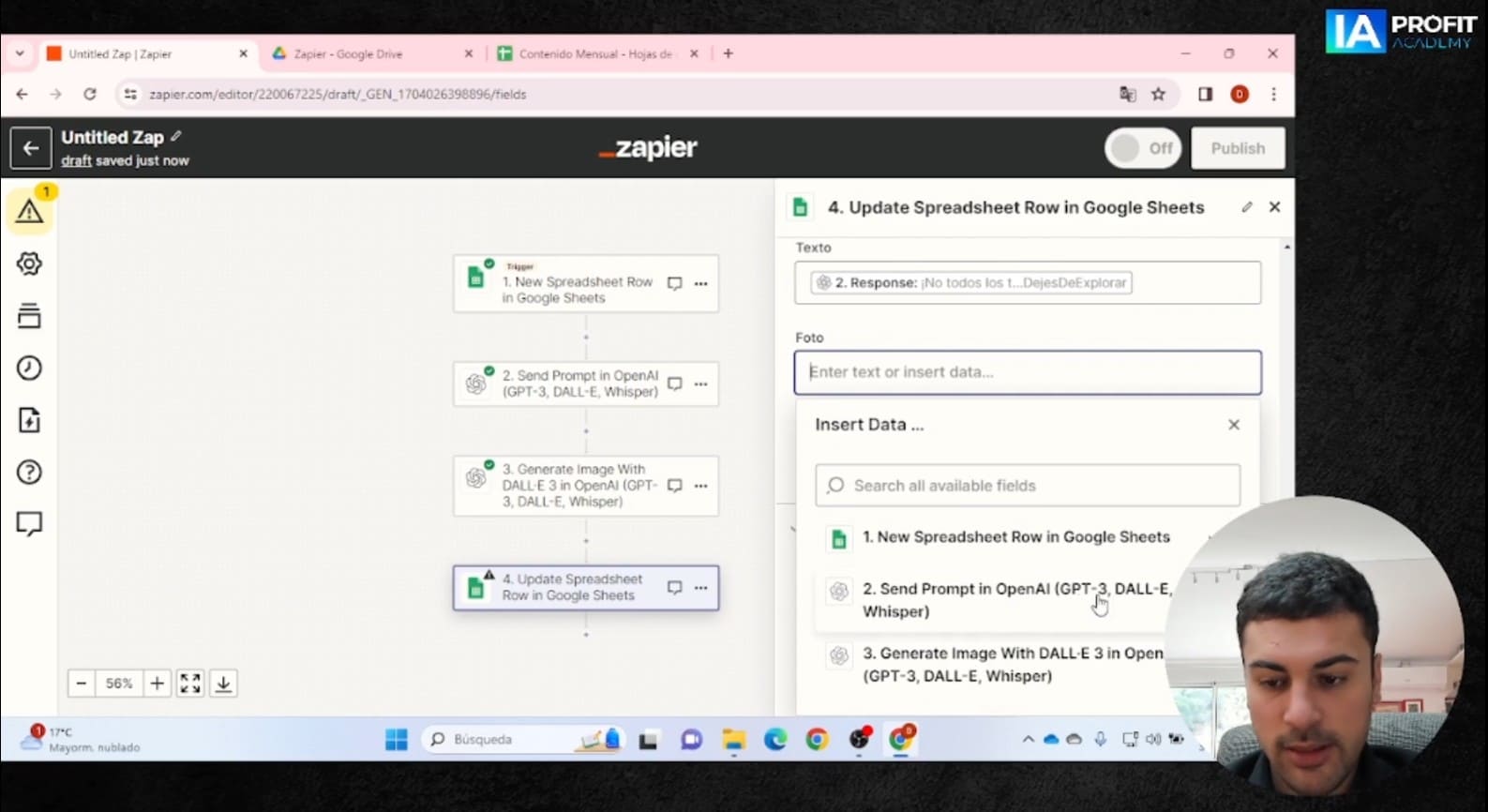Open the Zap details file icon
1488x812 pixels.
[29, 420]
